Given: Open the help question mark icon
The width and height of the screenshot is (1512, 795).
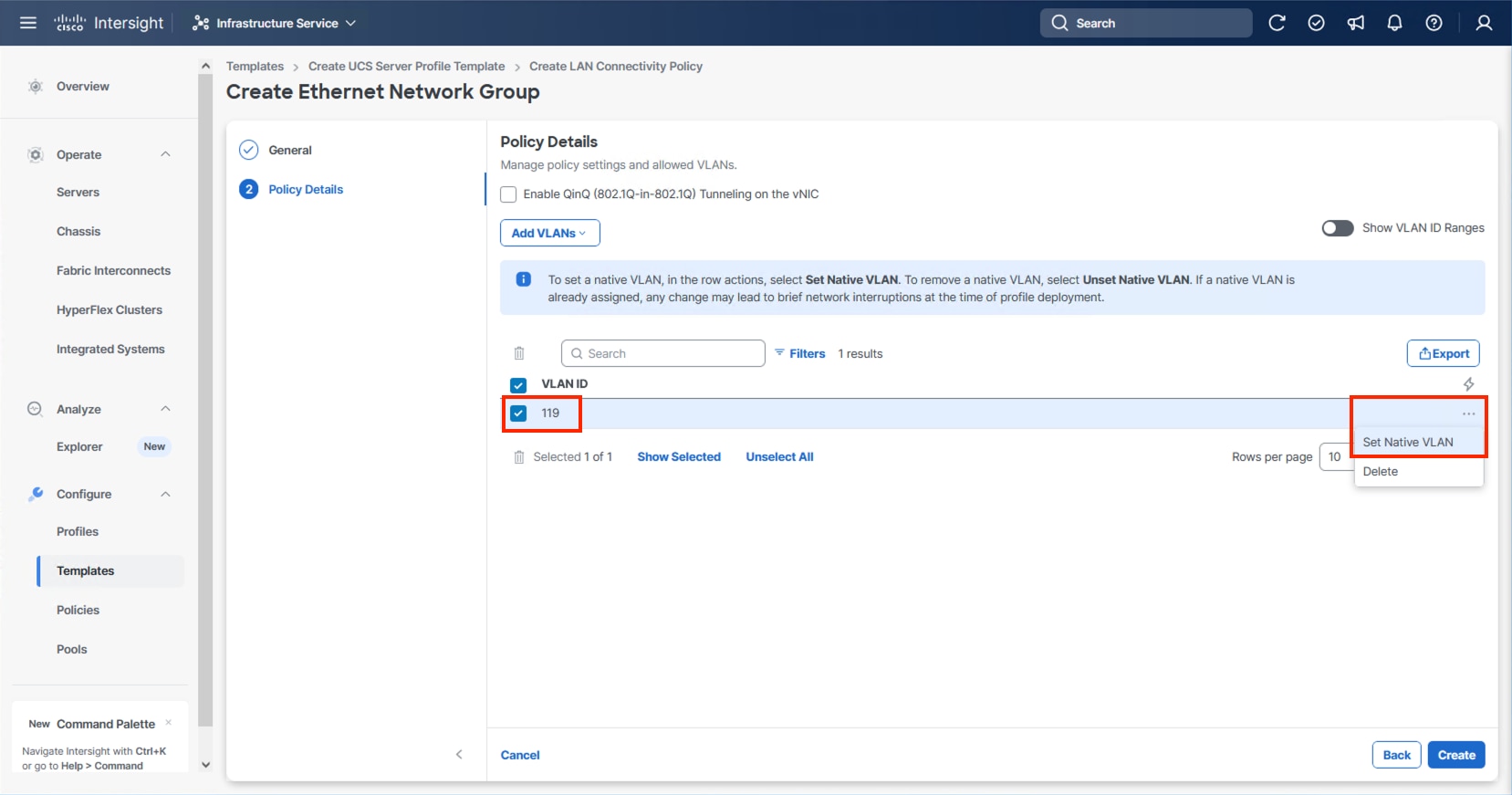Looking at the screenshot, I should click(x=1434, y=23).
